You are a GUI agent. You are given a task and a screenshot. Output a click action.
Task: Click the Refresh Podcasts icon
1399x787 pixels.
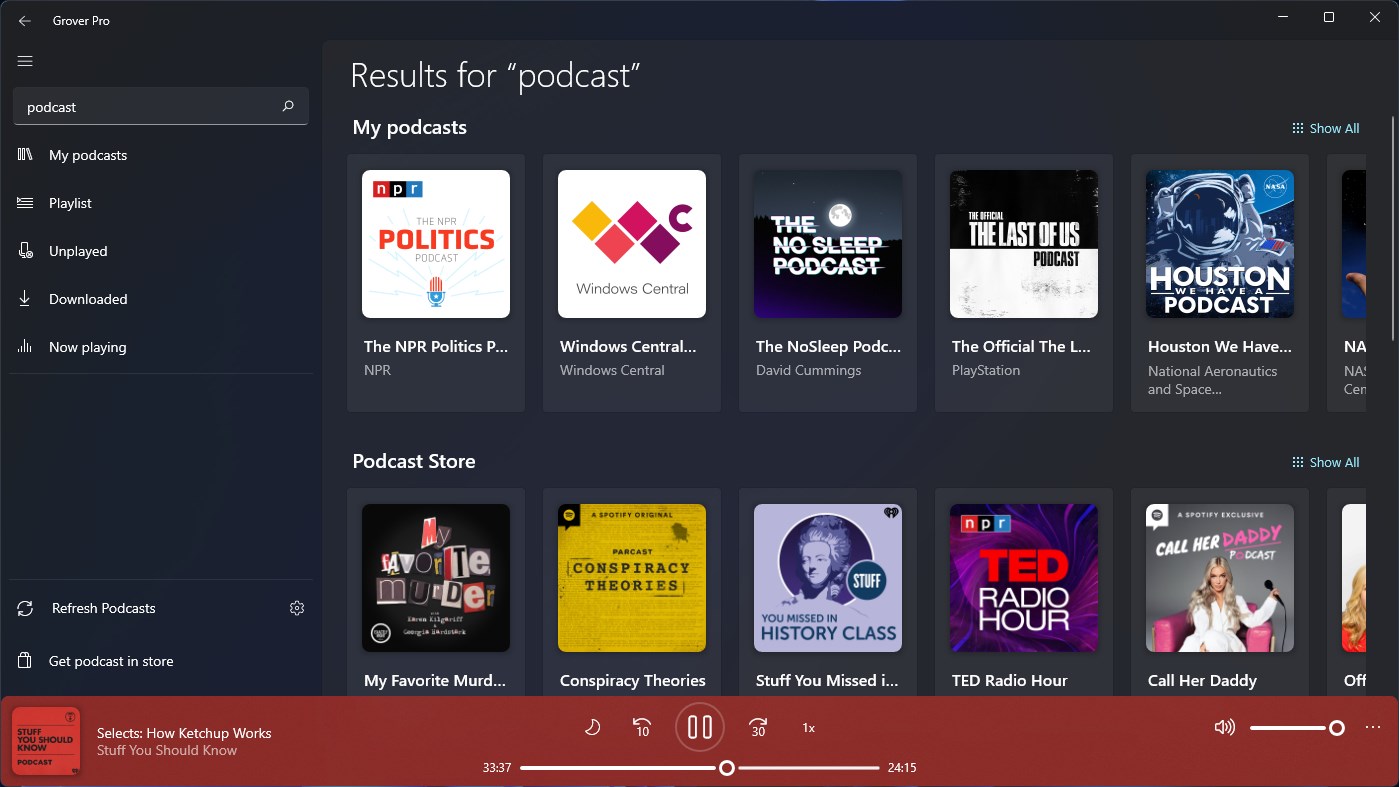tap(25, 608)
